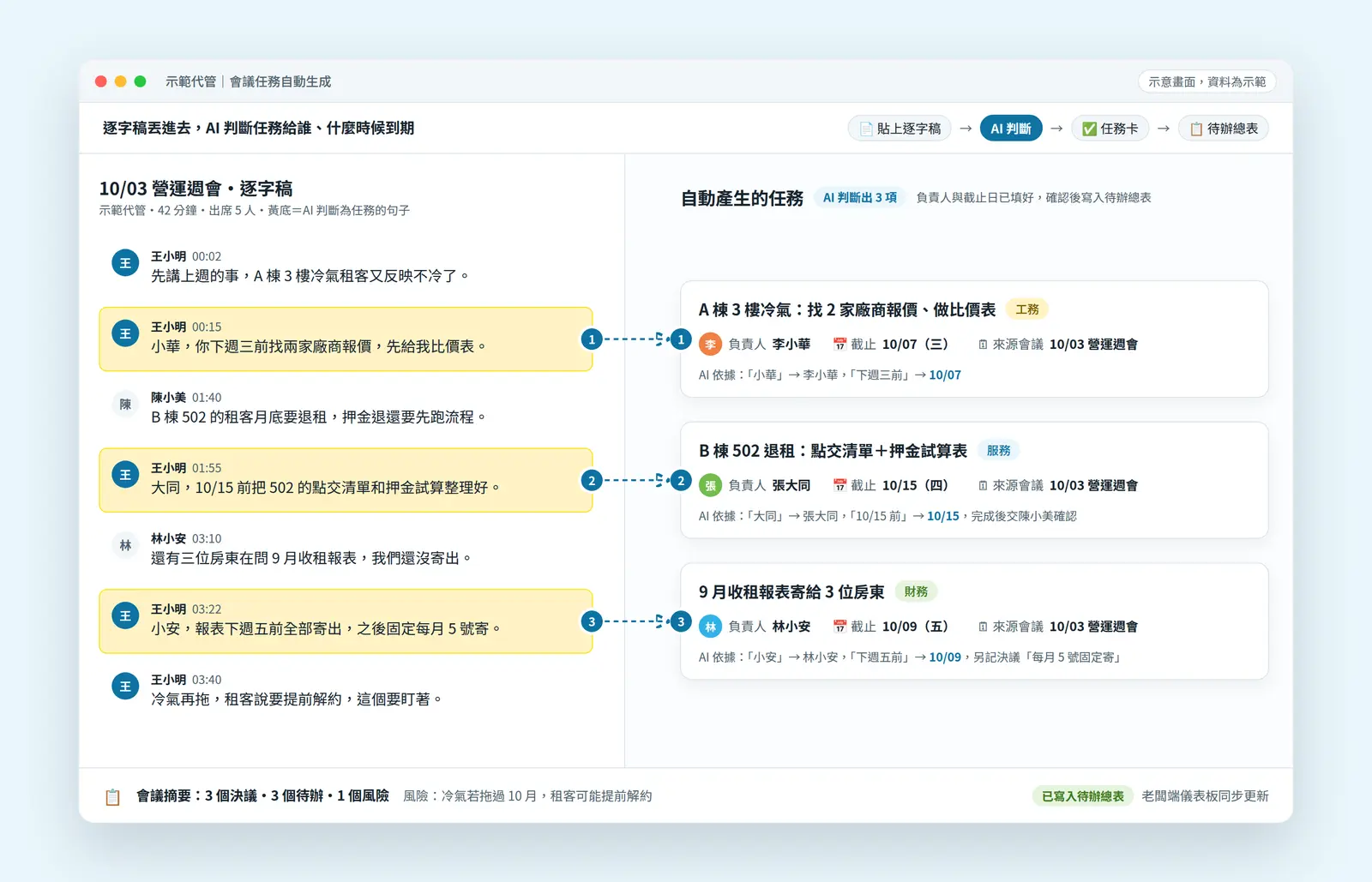Image resolution: width=1372 pixels, height=882 pixels.
Task: Click the AI 判斷出 3 項 badge
Action: [860, 198]
